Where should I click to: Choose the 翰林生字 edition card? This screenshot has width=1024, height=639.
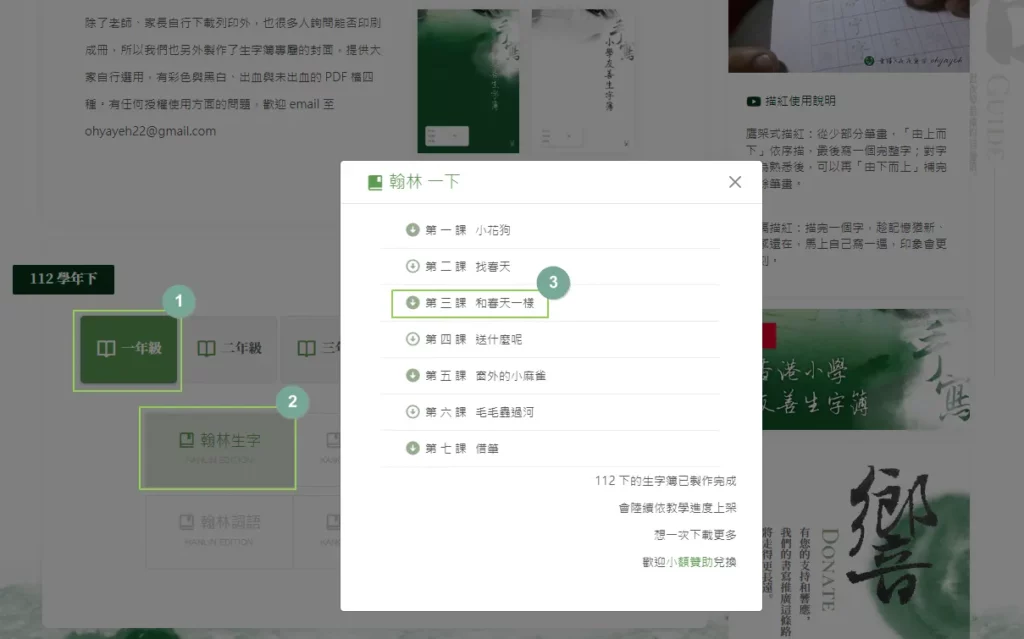(218, 448)
